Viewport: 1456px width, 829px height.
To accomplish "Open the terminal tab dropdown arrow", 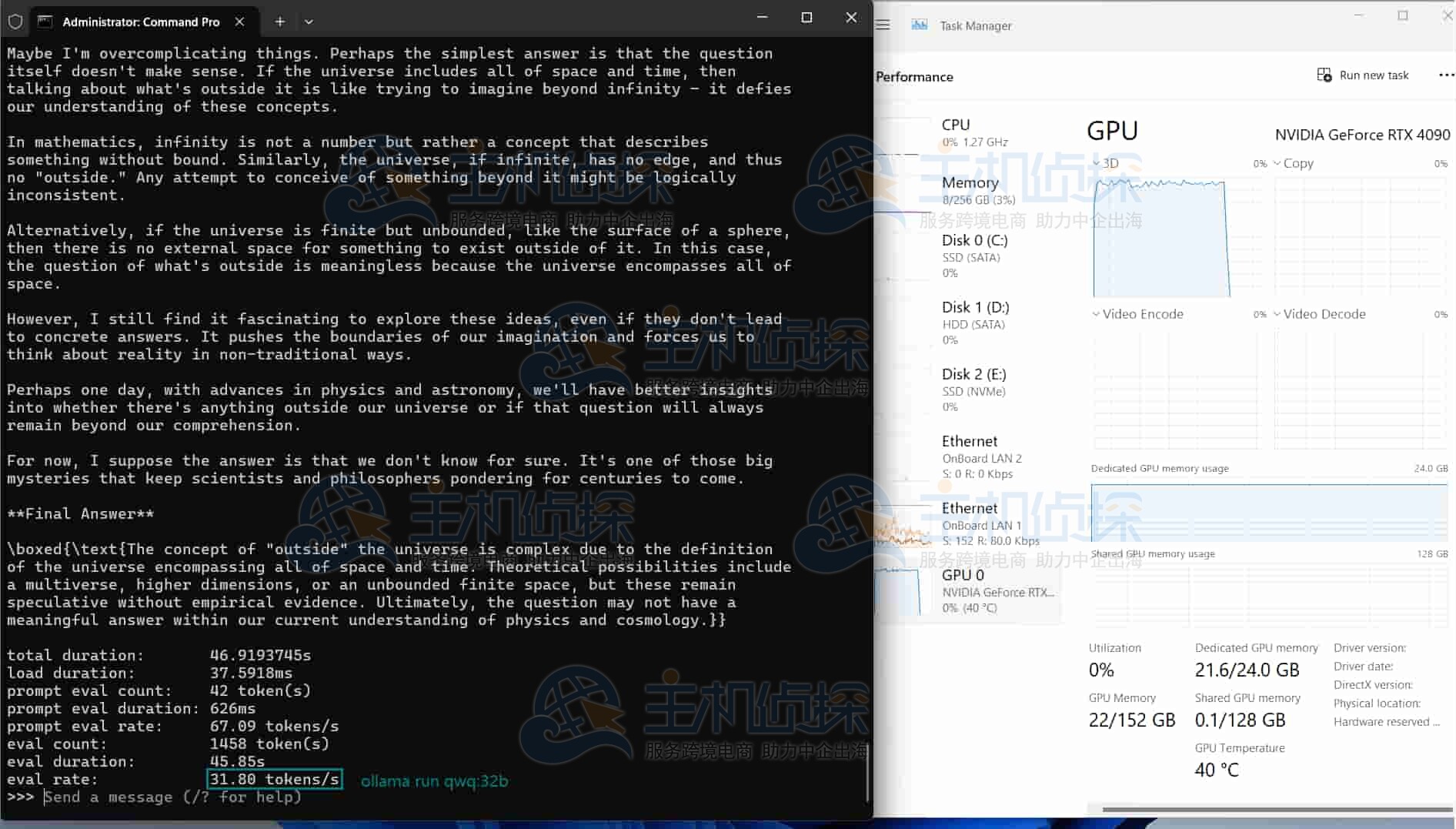I will tap(309, 22).
